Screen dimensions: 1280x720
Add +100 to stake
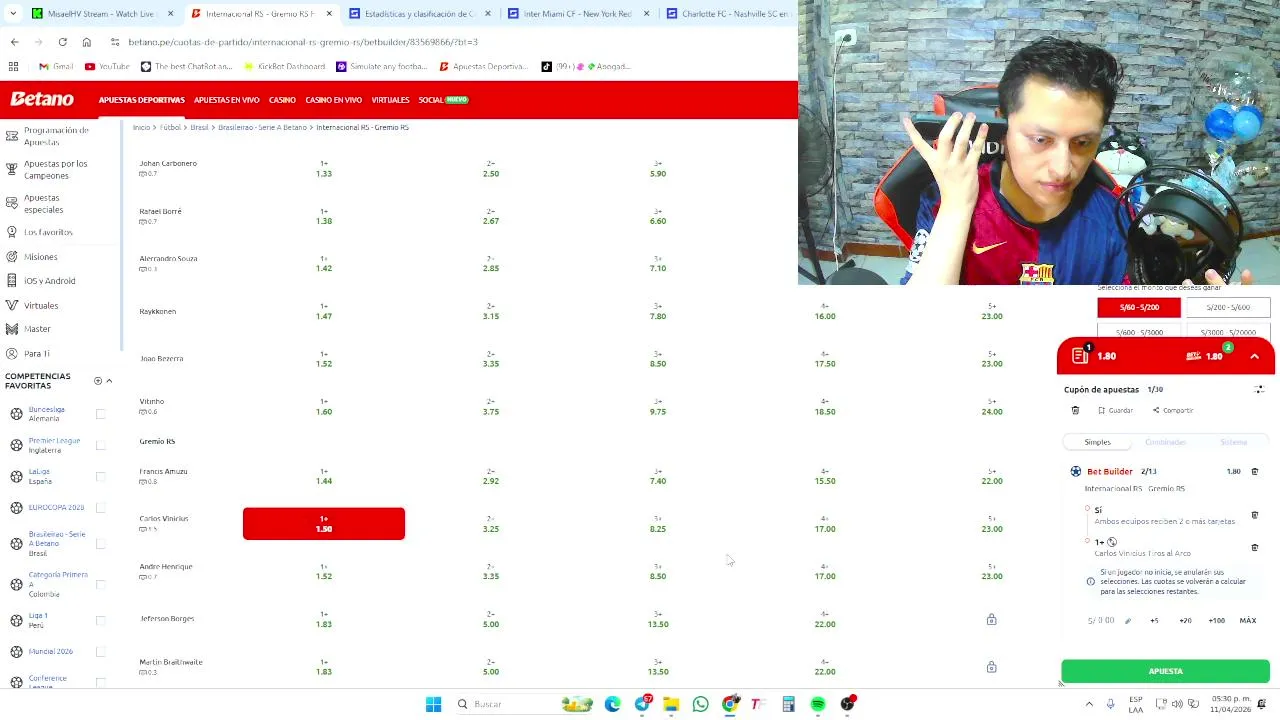click(x=1216, y=620)
